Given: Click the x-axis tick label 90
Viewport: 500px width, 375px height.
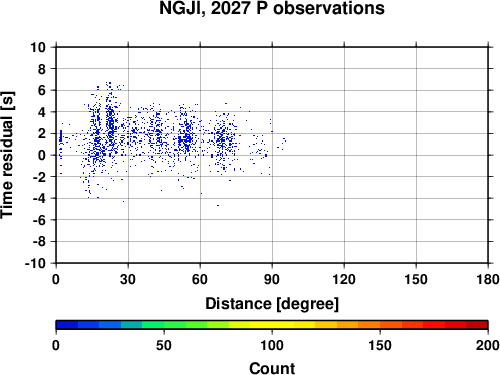Looking at the screenshot, I should pyautogui.click(x=272, y=279).
